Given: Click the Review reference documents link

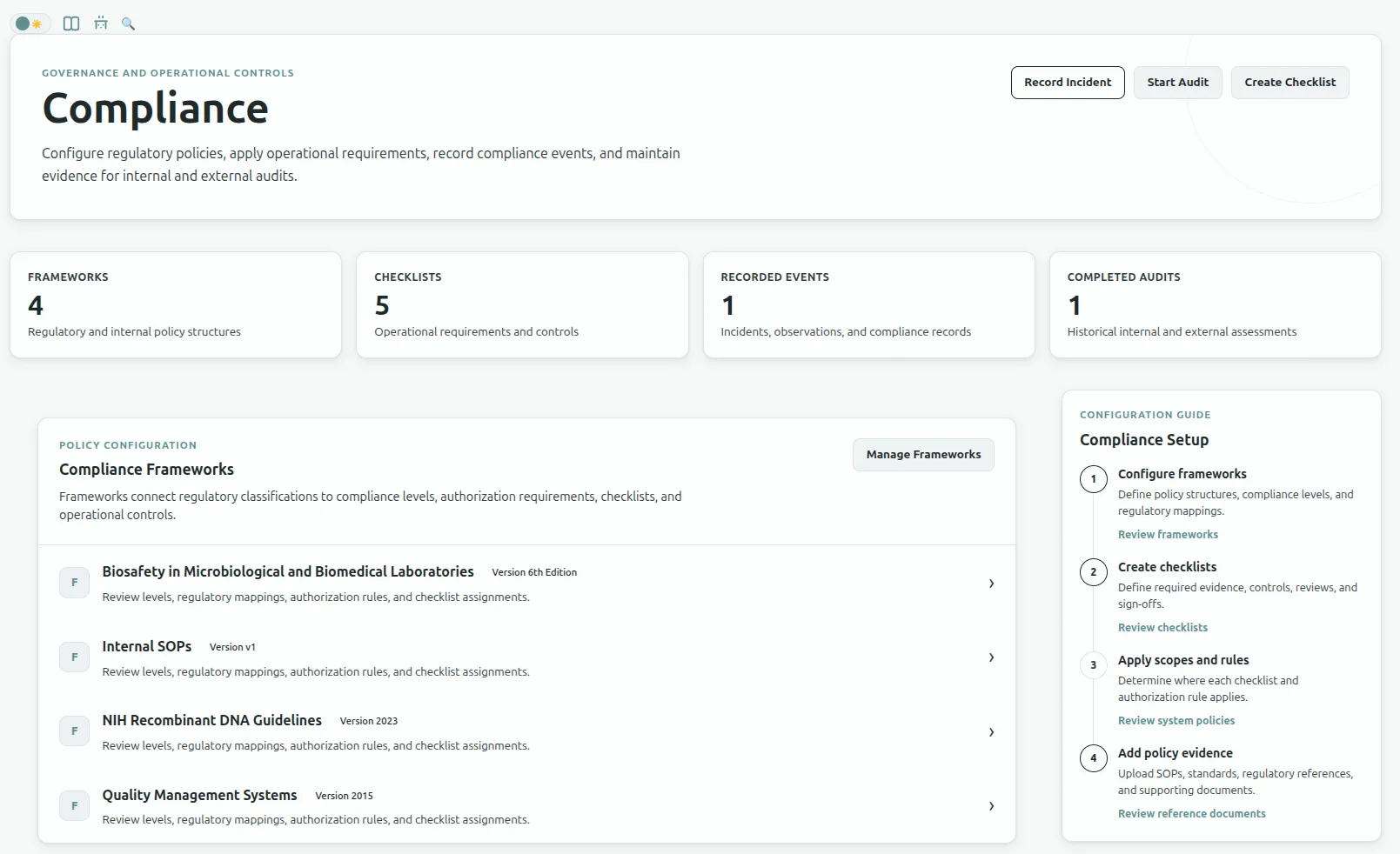Looking at the screenshot, I should 1191,814.
